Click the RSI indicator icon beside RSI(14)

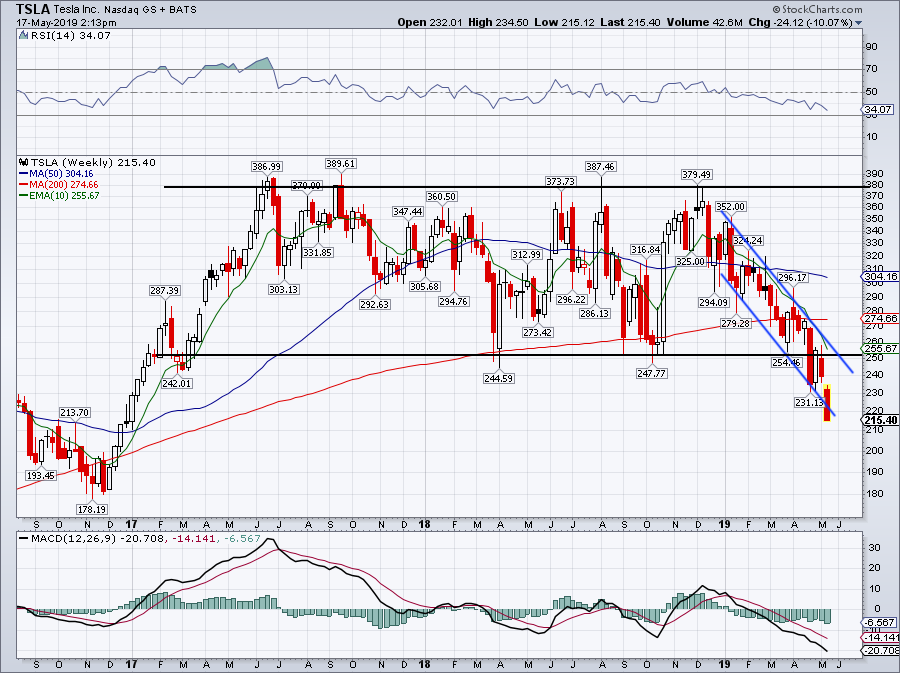23,35
